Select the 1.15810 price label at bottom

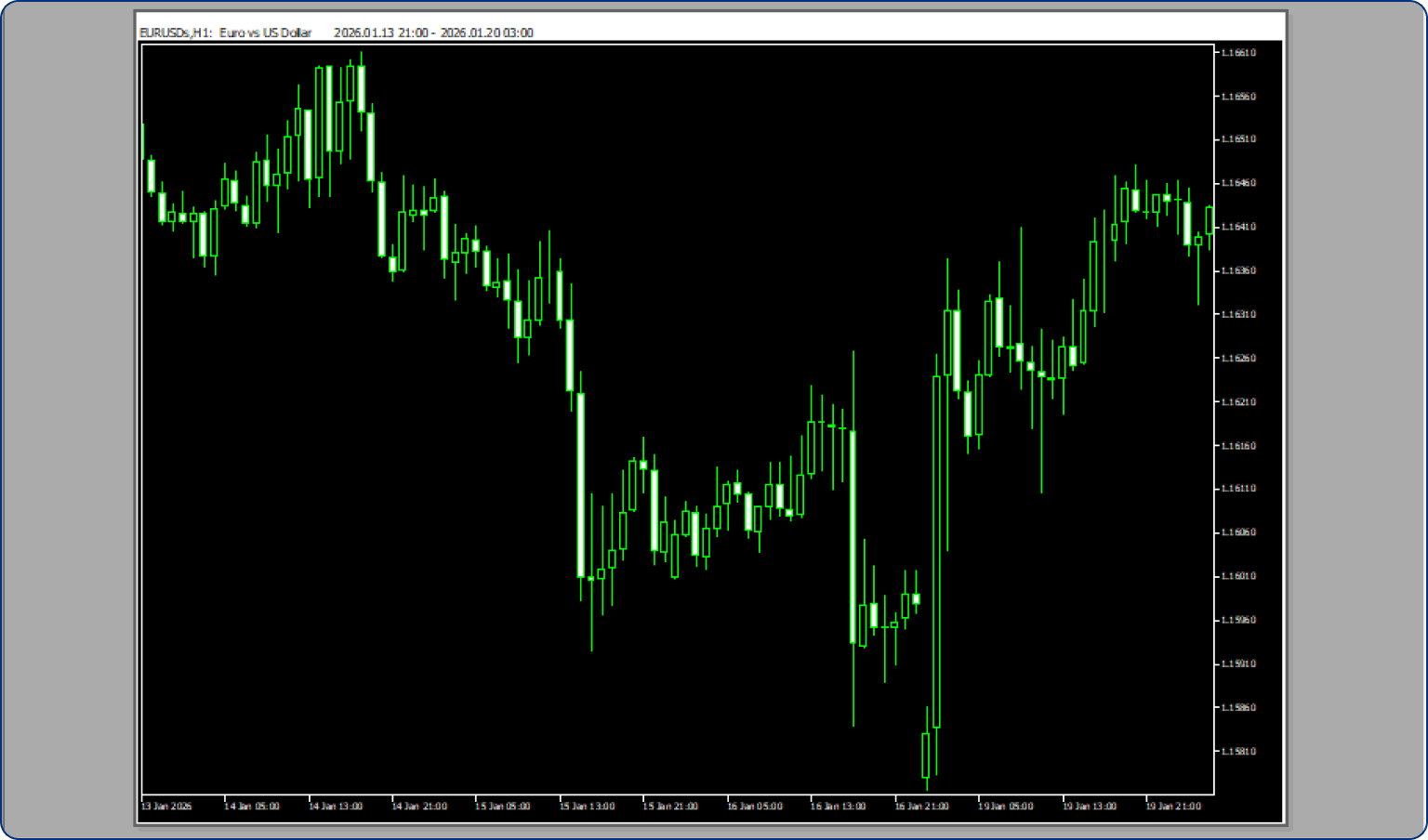tap(1237, 751)
